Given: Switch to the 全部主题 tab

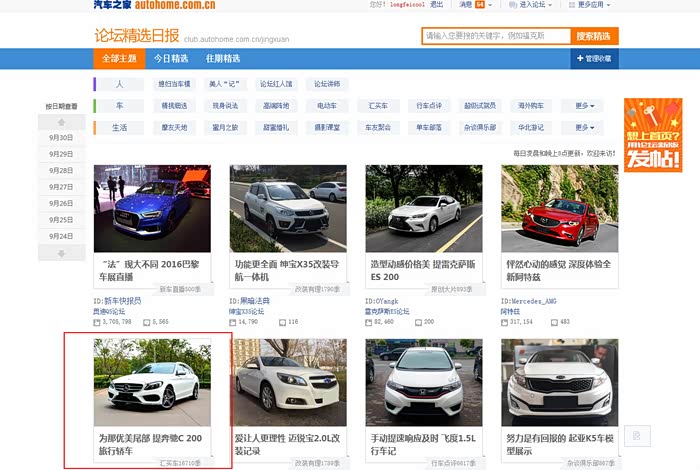Looking at the screenshot, I should tap(119, 58).
